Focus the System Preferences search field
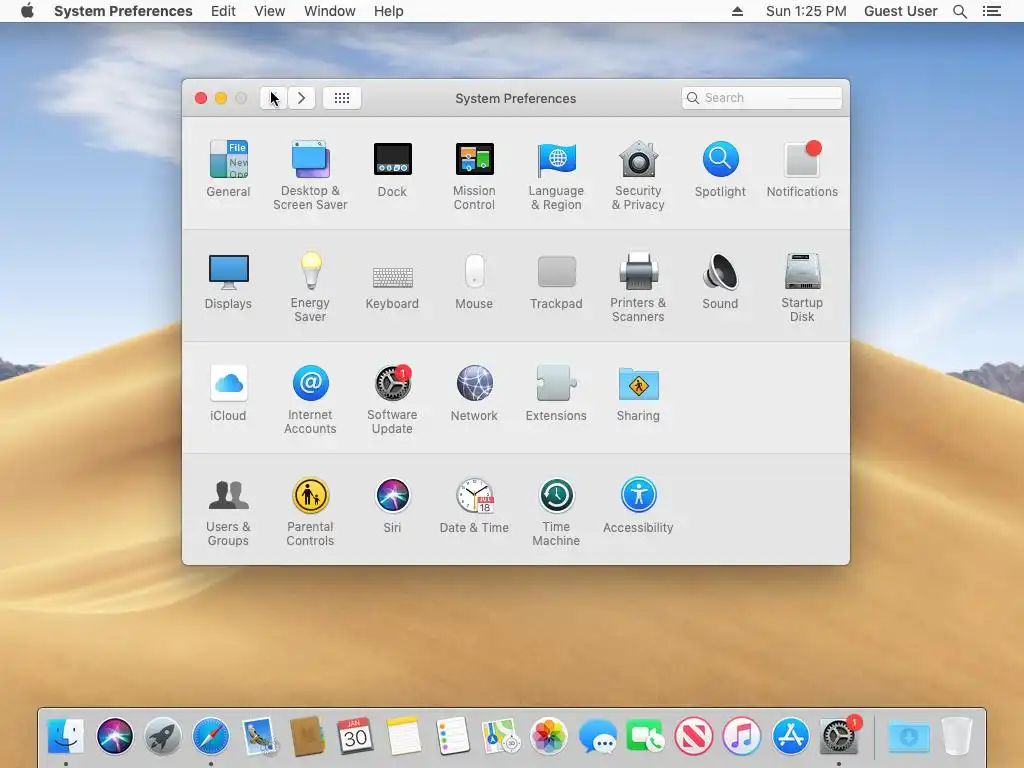The height and width of the screenshot is (768, 1024). click(761, 98)
